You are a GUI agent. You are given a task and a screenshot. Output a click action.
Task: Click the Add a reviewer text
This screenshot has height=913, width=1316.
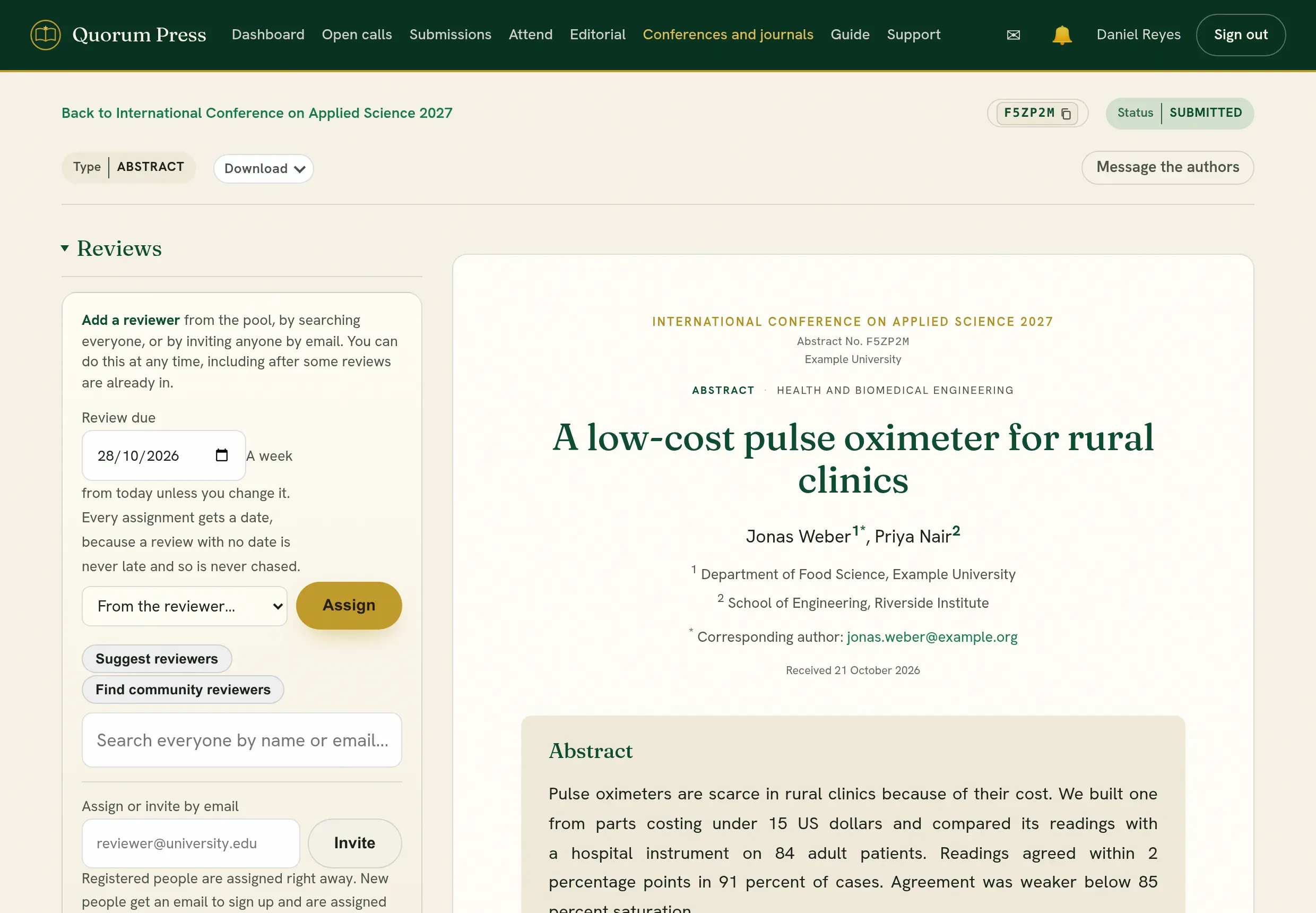click(x=131, y=320)
